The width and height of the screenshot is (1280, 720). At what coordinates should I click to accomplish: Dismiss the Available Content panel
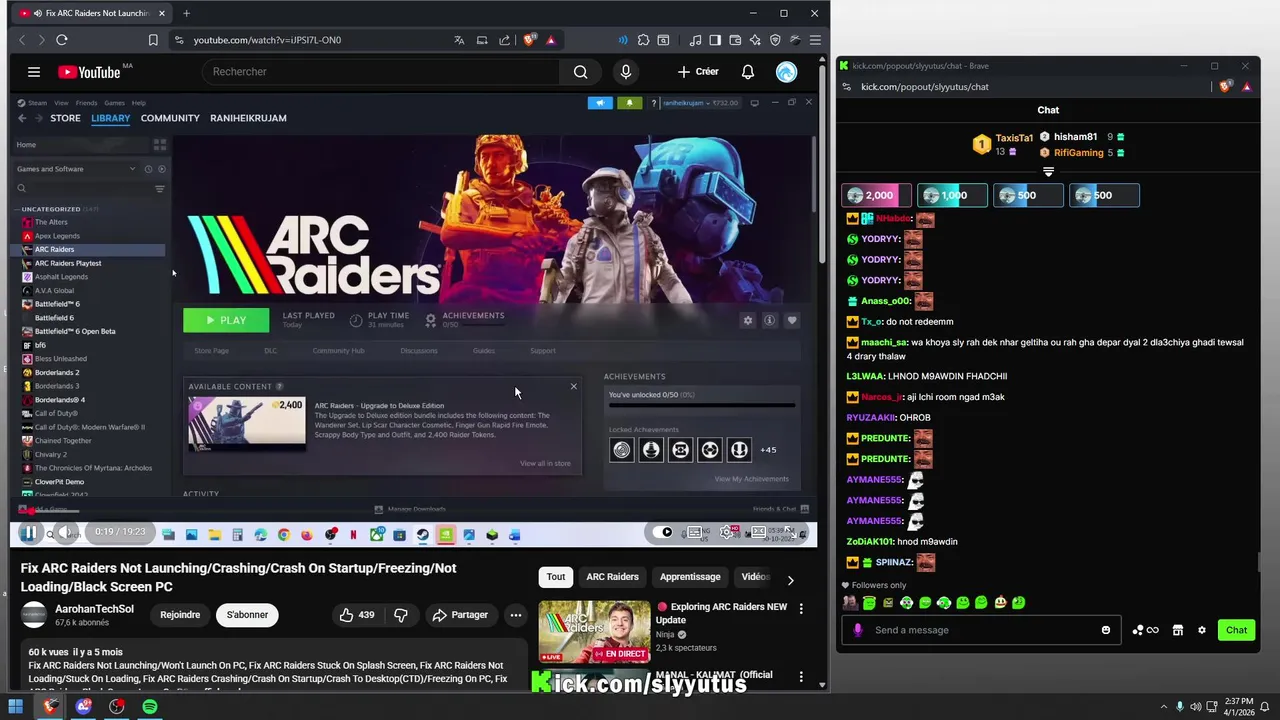click(x=573, y=386)
